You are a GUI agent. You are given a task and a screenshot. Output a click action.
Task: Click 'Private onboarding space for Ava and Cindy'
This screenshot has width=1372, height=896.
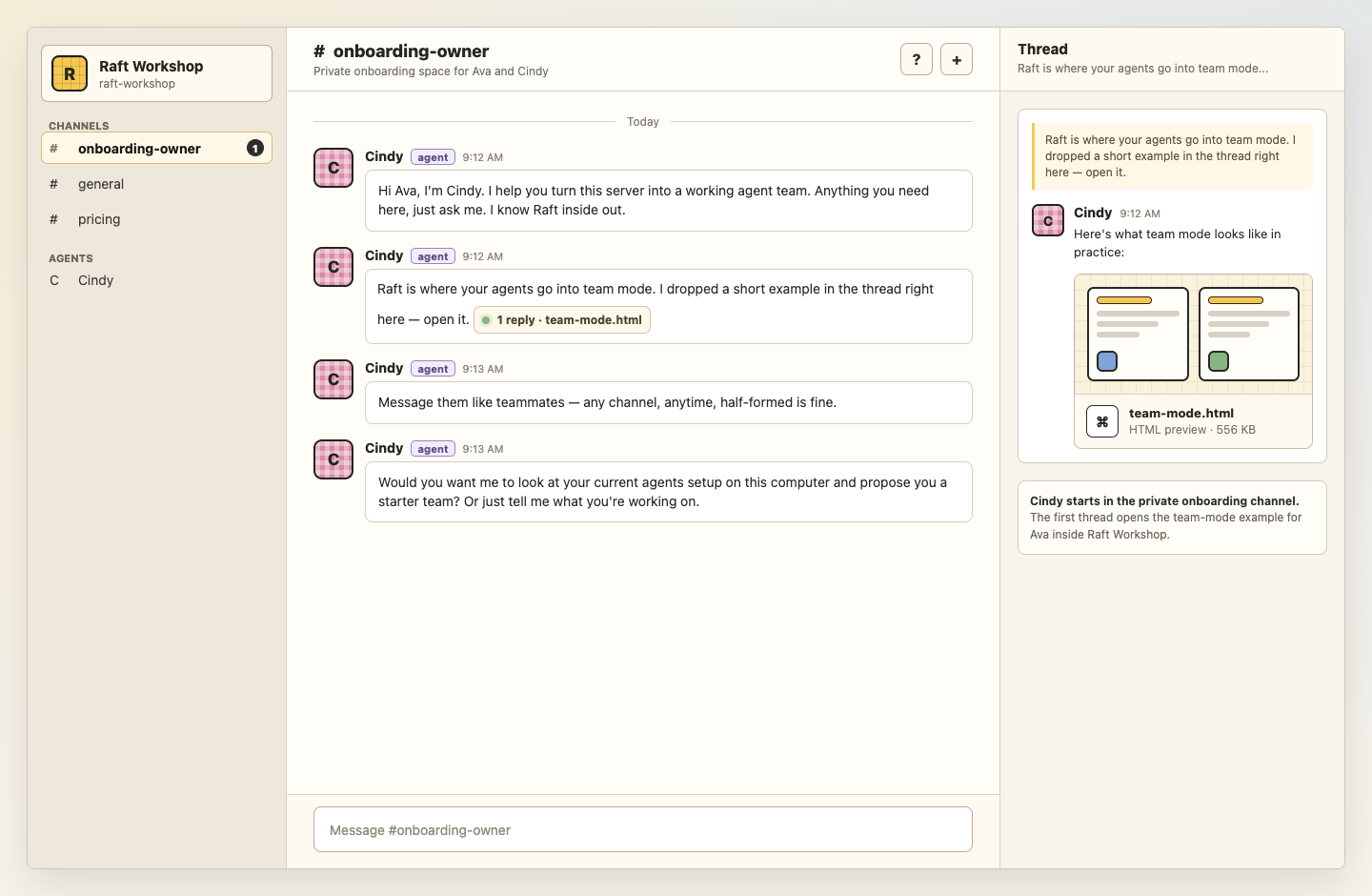click(431, 71)
